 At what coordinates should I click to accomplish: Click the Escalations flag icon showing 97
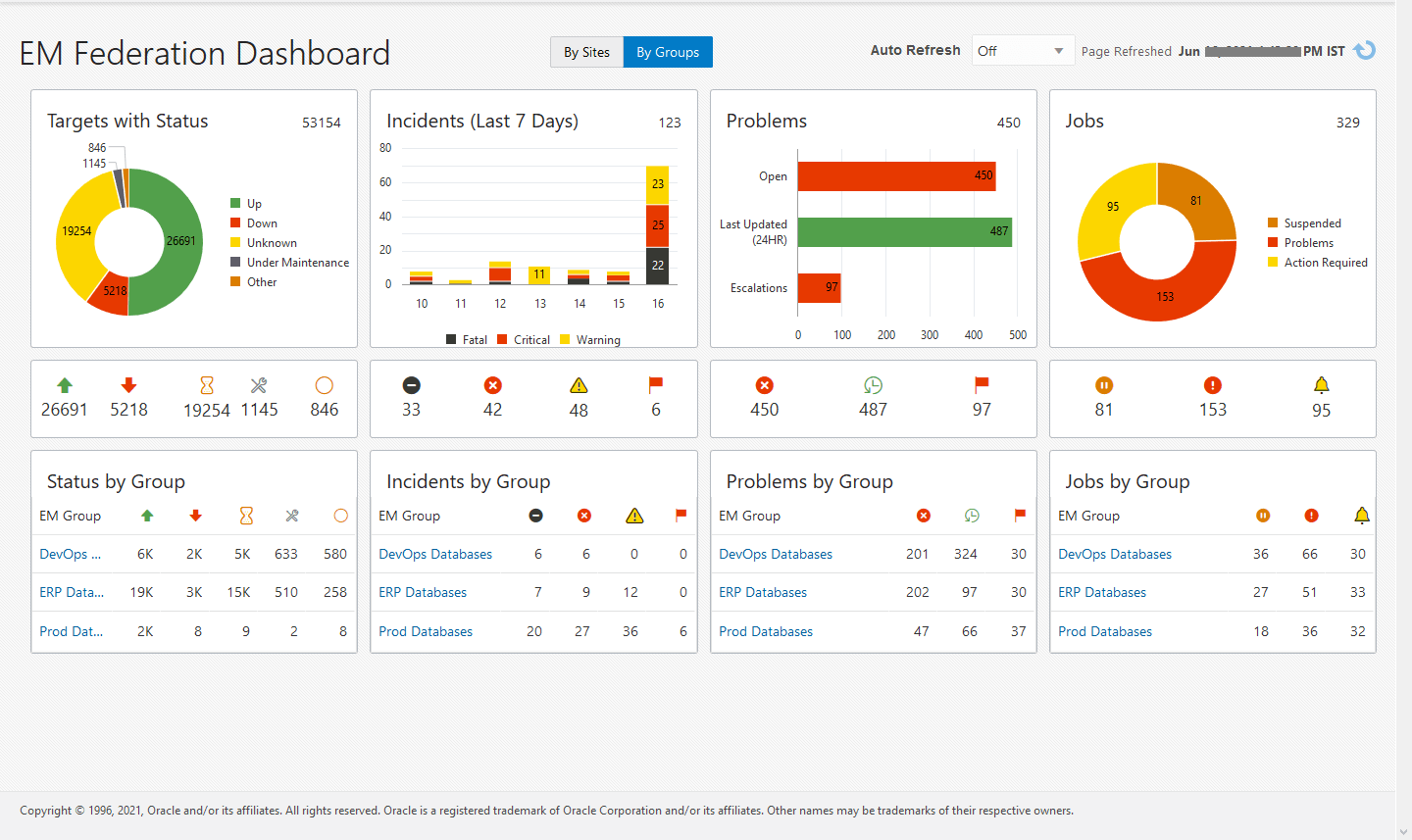click(x=982, y=384)
